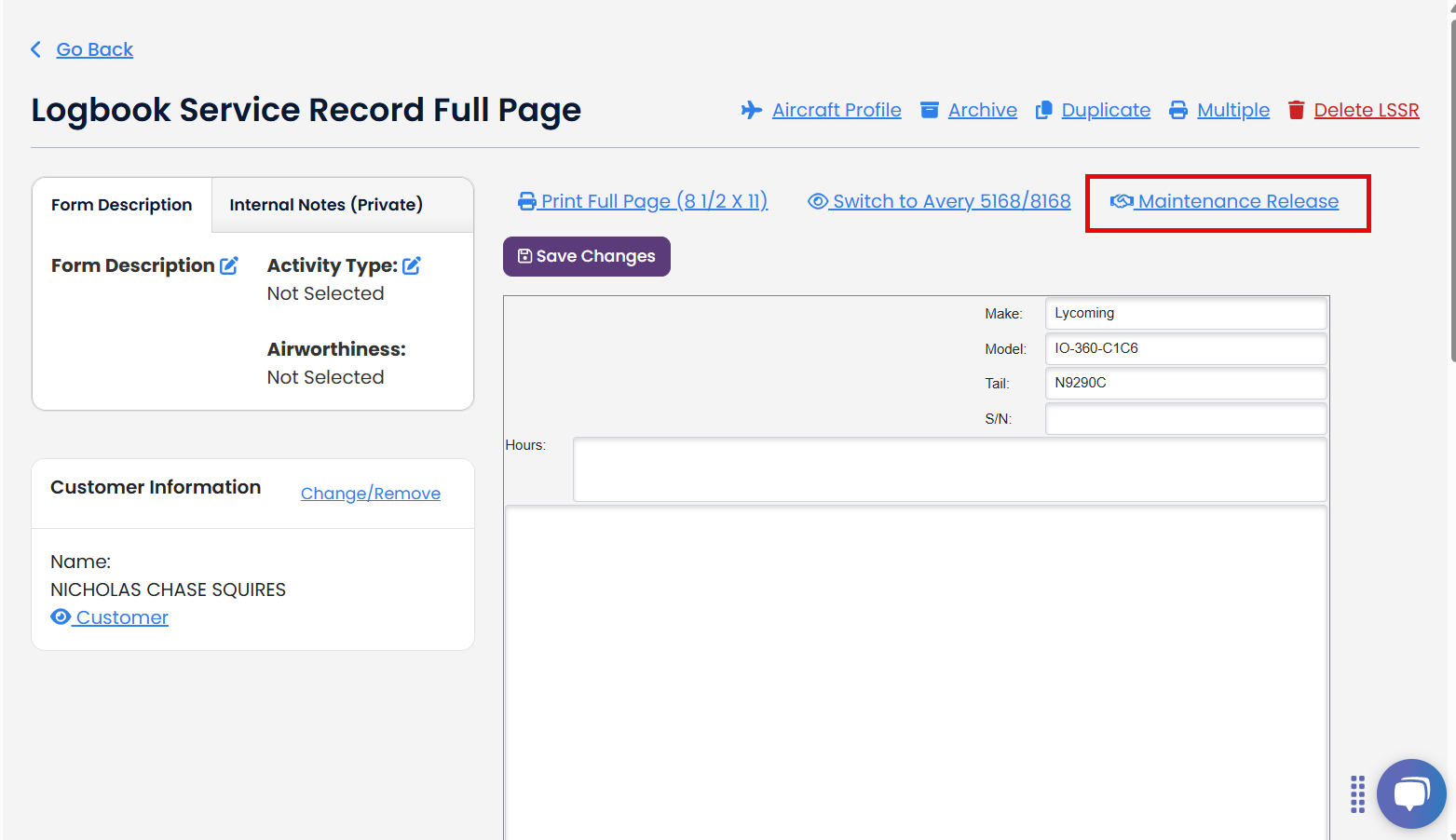Click the eye icon before Switch to Avery

coord(817,200)
